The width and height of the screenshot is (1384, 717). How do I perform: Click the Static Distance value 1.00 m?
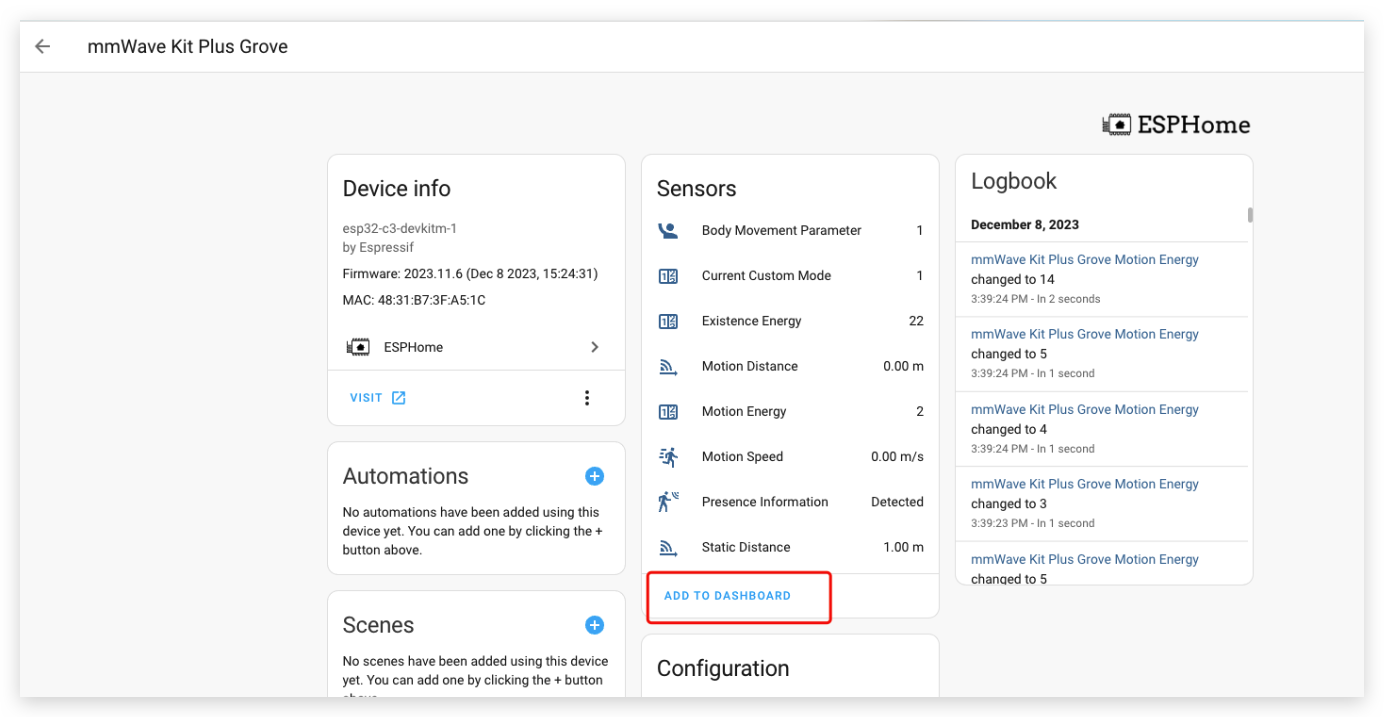point(903,548)
